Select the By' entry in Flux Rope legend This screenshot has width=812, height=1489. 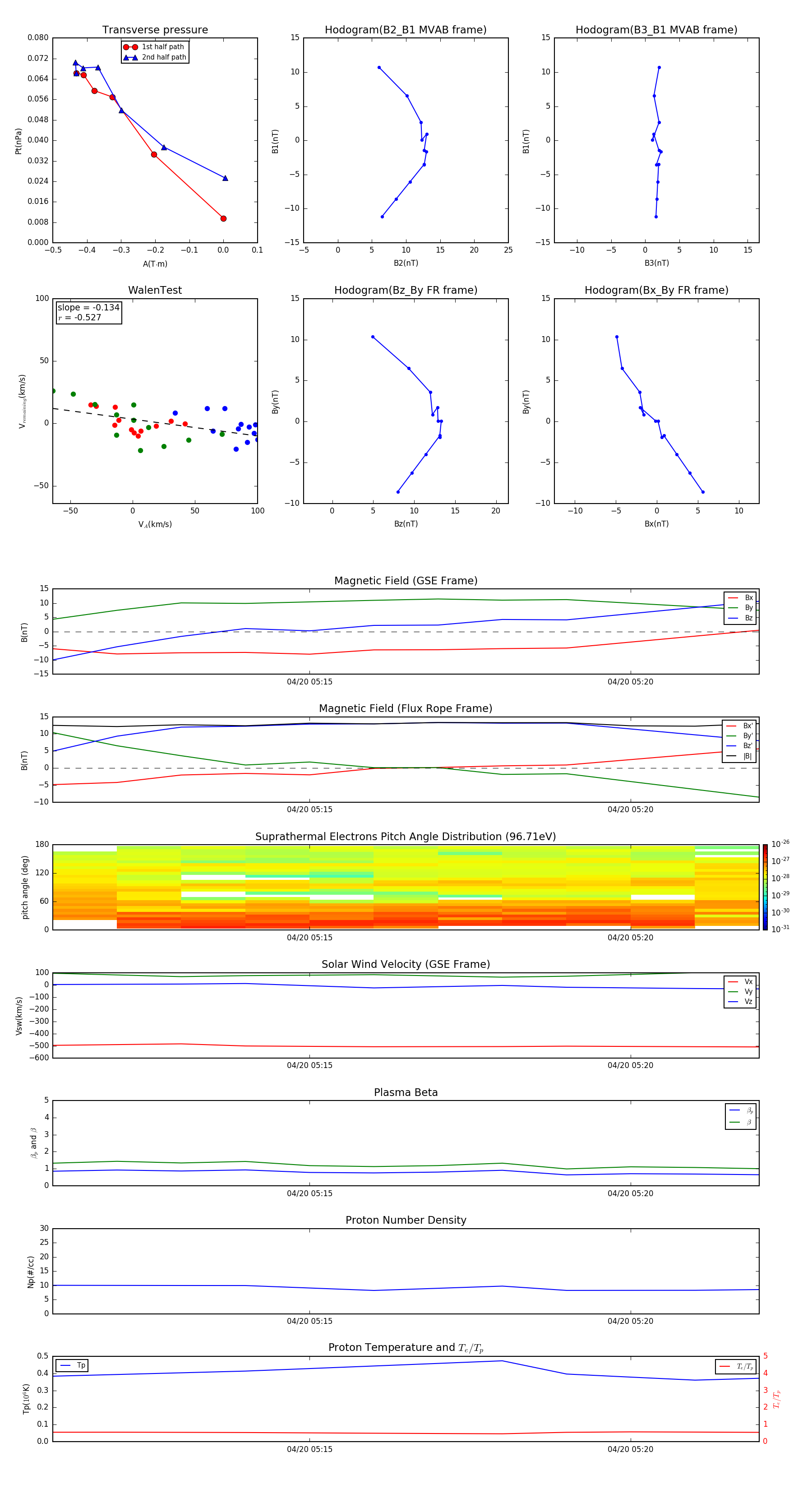740,736
